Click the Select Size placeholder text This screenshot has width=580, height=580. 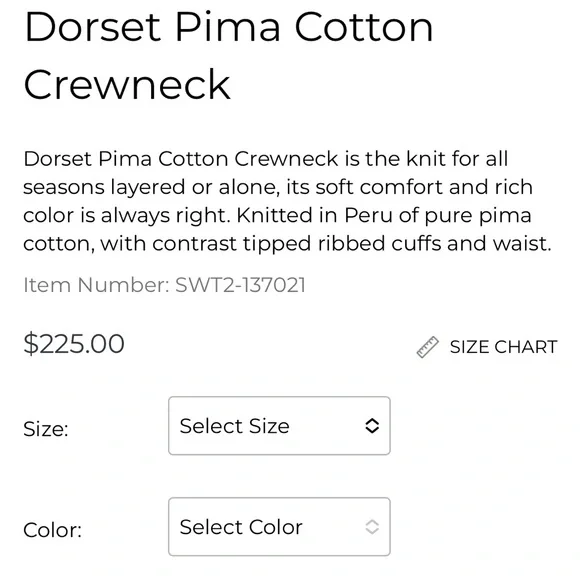(x=235, y=426)
